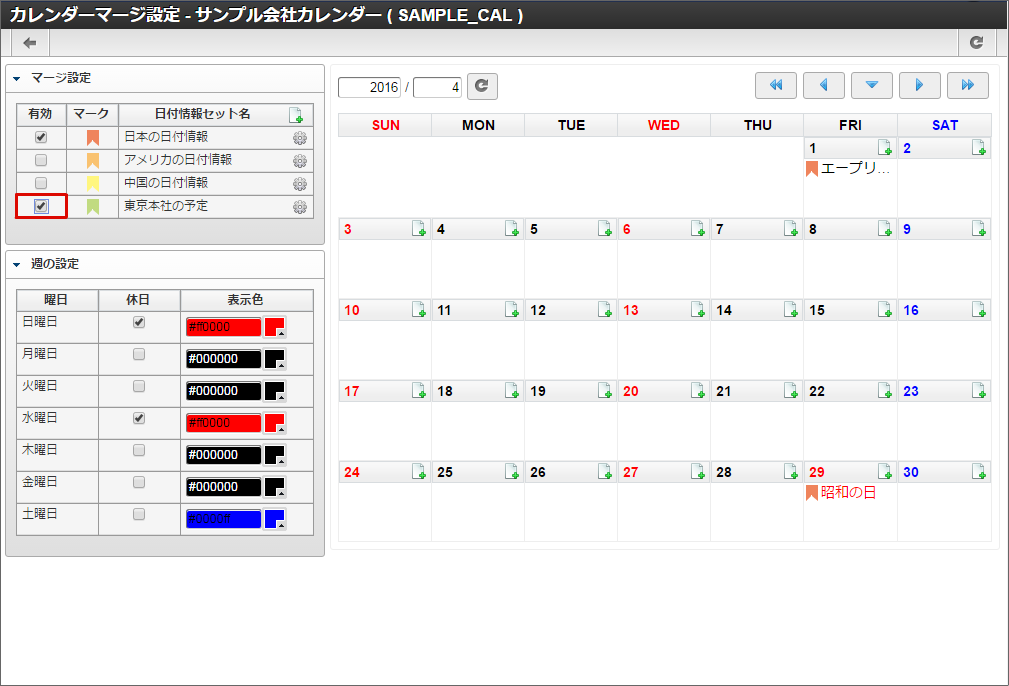
Task: Collapse the マージ設定 panel
Action: (x=17, y=78)
